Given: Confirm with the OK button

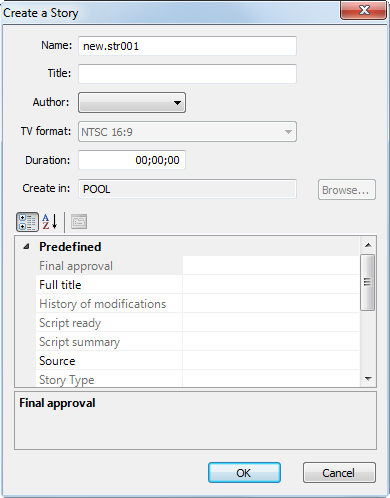Looking at the screenshot, I should point(244,473).
